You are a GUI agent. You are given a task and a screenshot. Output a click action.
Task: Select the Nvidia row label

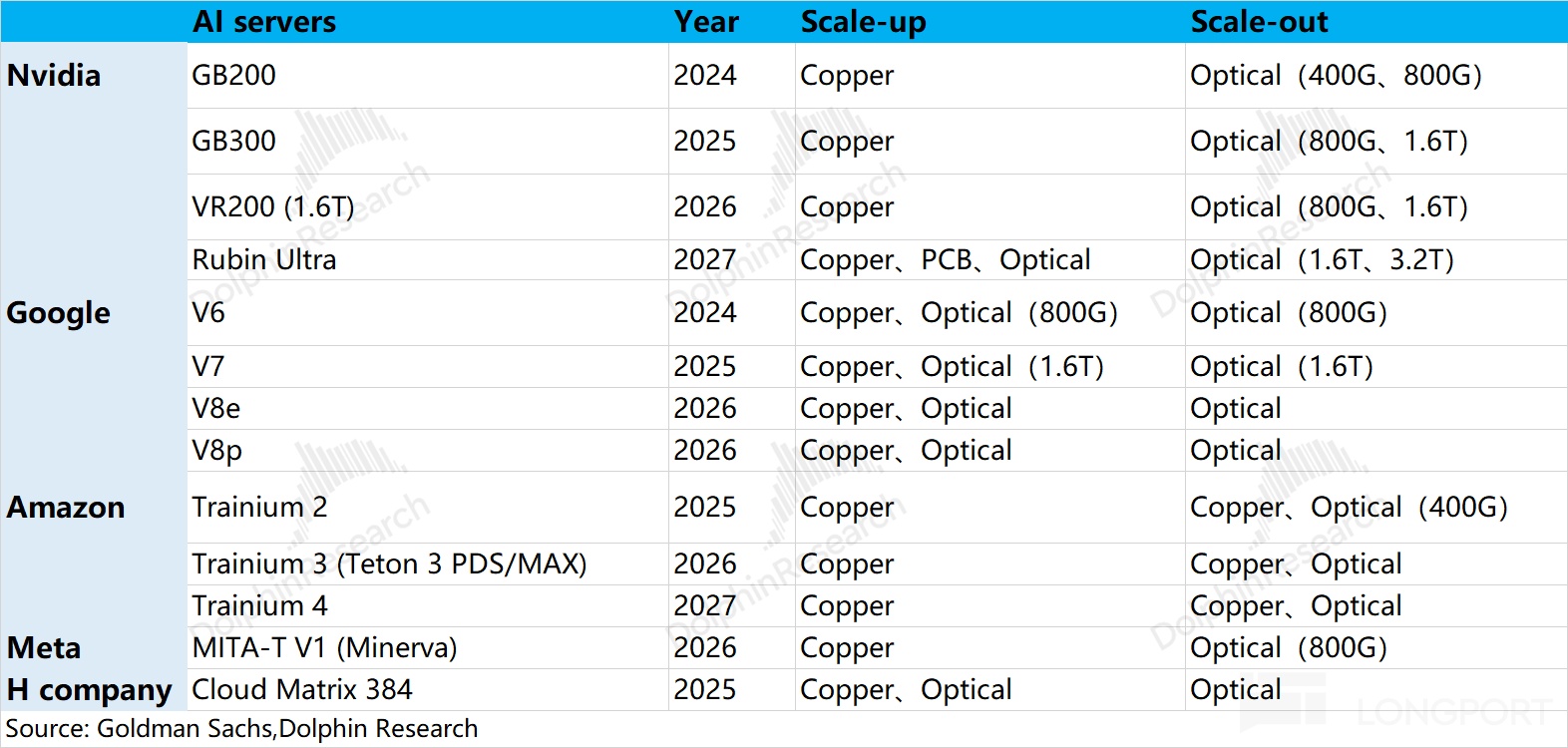tap(54, 76)
